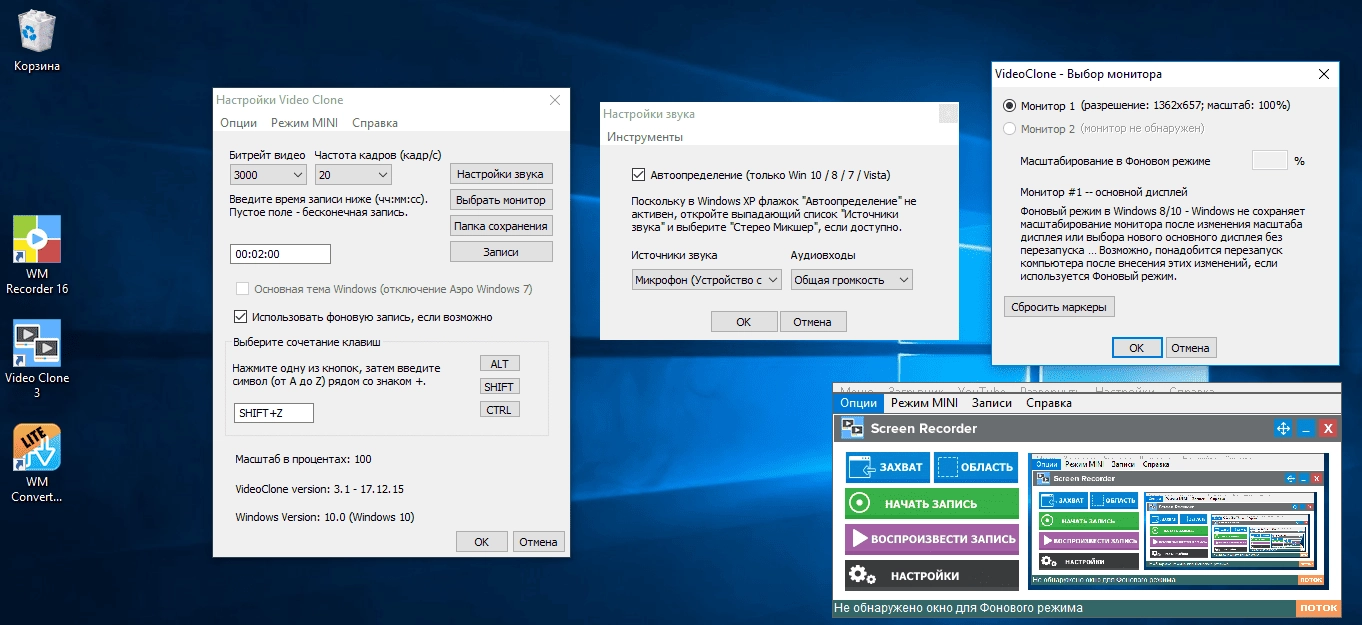Click text 'VideoClone version: 3.1 - 17.12.15'

[320, 489]
